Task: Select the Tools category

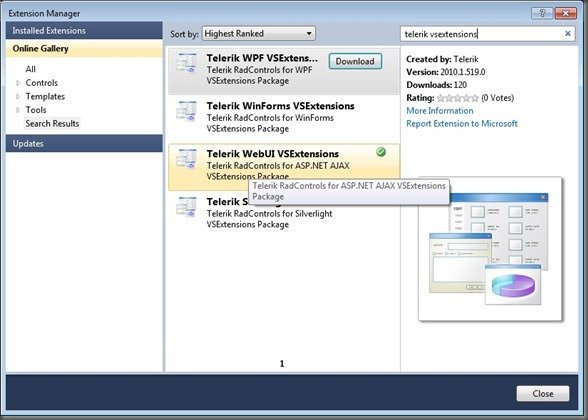Action: coord(36,110)
